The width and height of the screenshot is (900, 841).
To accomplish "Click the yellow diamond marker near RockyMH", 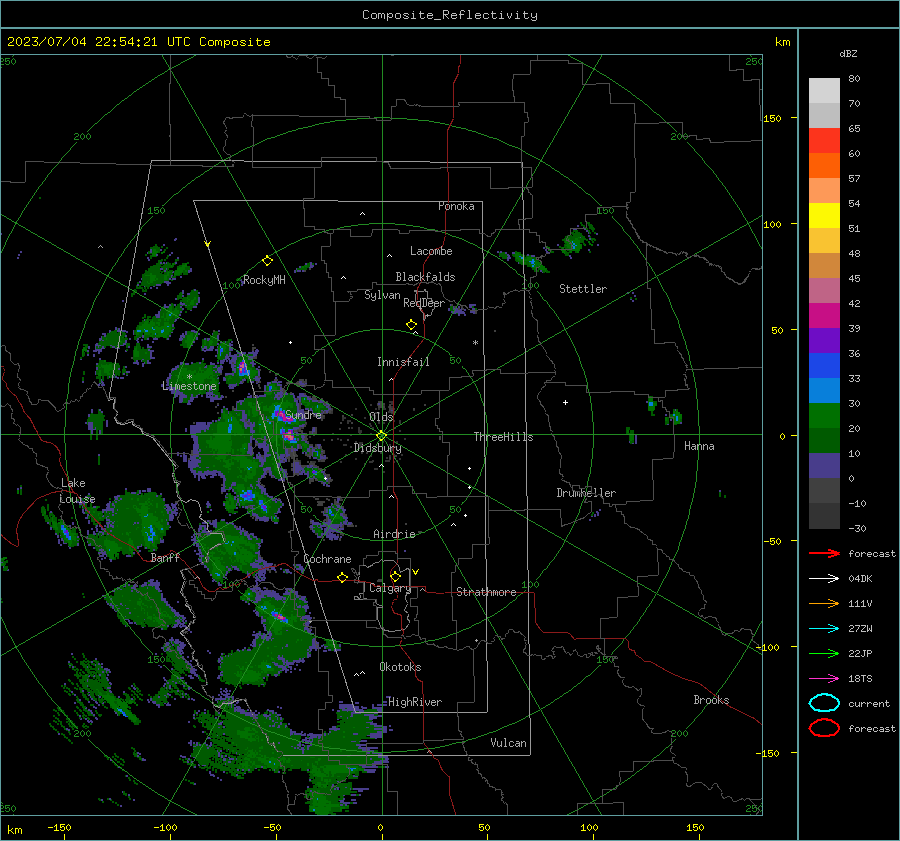I will coord(267,261).
